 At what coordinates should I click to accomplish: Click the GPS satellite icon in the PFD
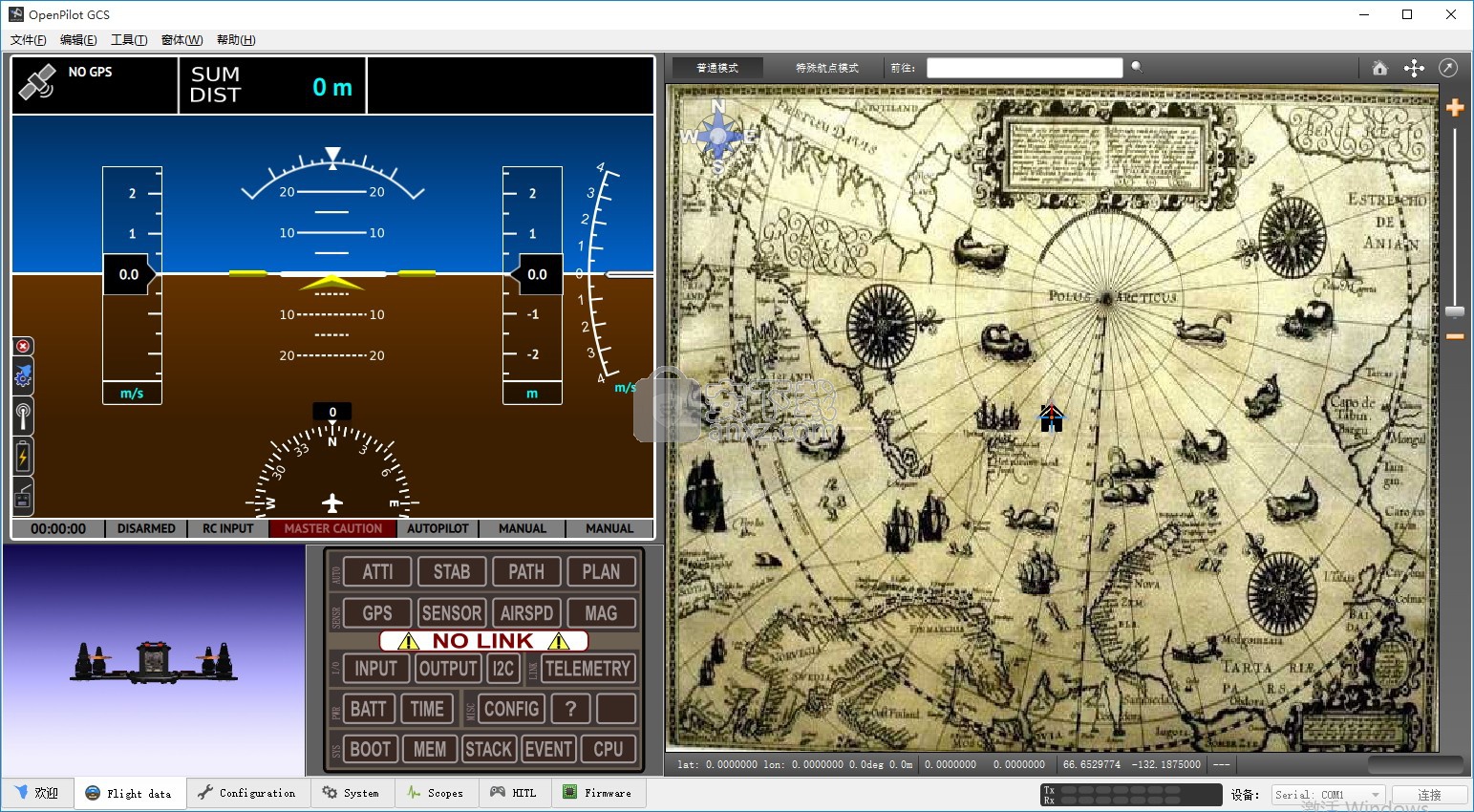click(x=36, y=84)
